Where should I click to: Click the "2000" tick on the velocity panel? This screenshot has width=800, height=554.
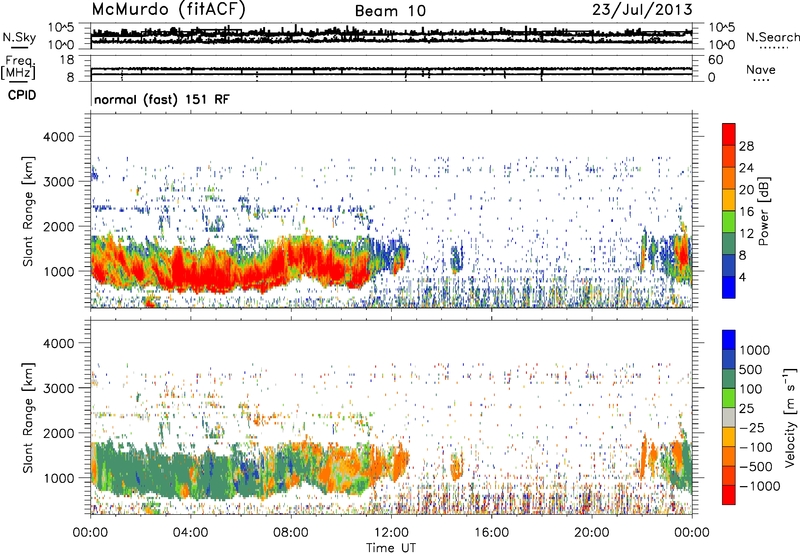pyautogui.click(x=58, y=433)
